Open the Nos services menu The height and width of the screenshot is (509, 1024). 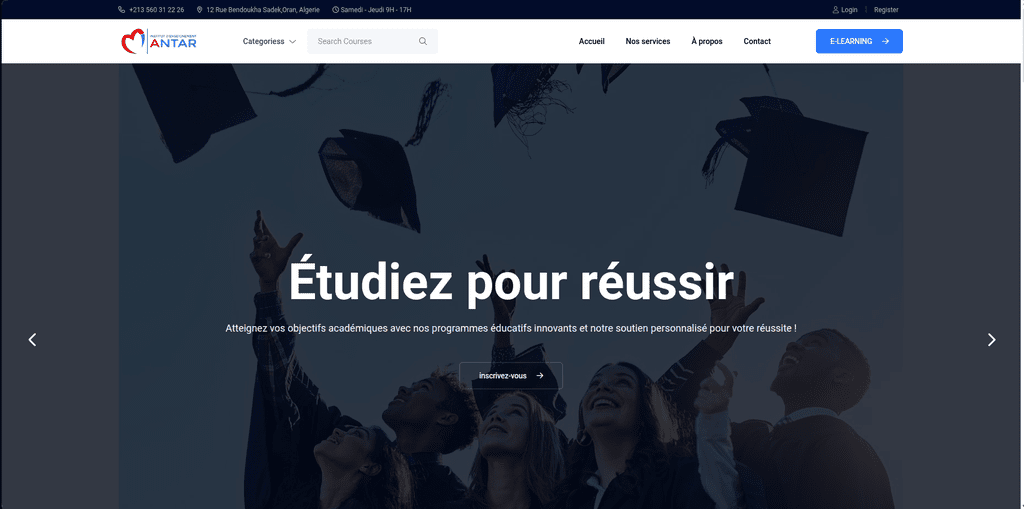(x=648, y=41)
